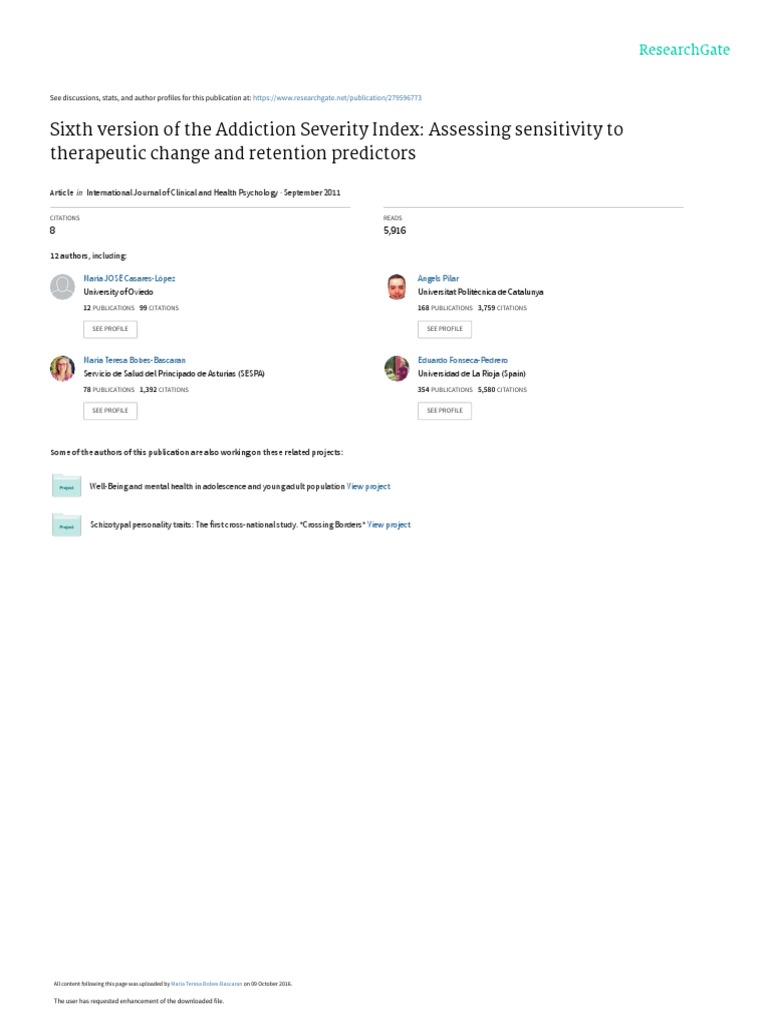Click the Schizotypal traits project folder icon
The image size is (768, 1024).
click(67, 525)
